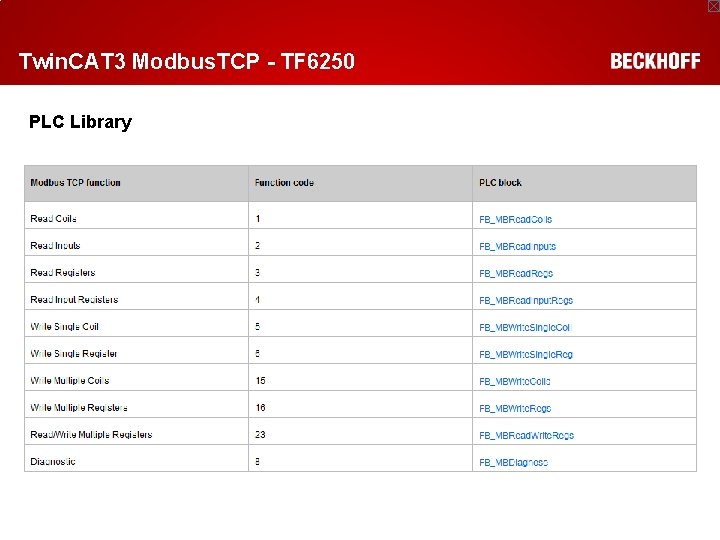Open the FB_MBReadWriteRegs block link
720x540 pixels.
(x=526, y=436)
